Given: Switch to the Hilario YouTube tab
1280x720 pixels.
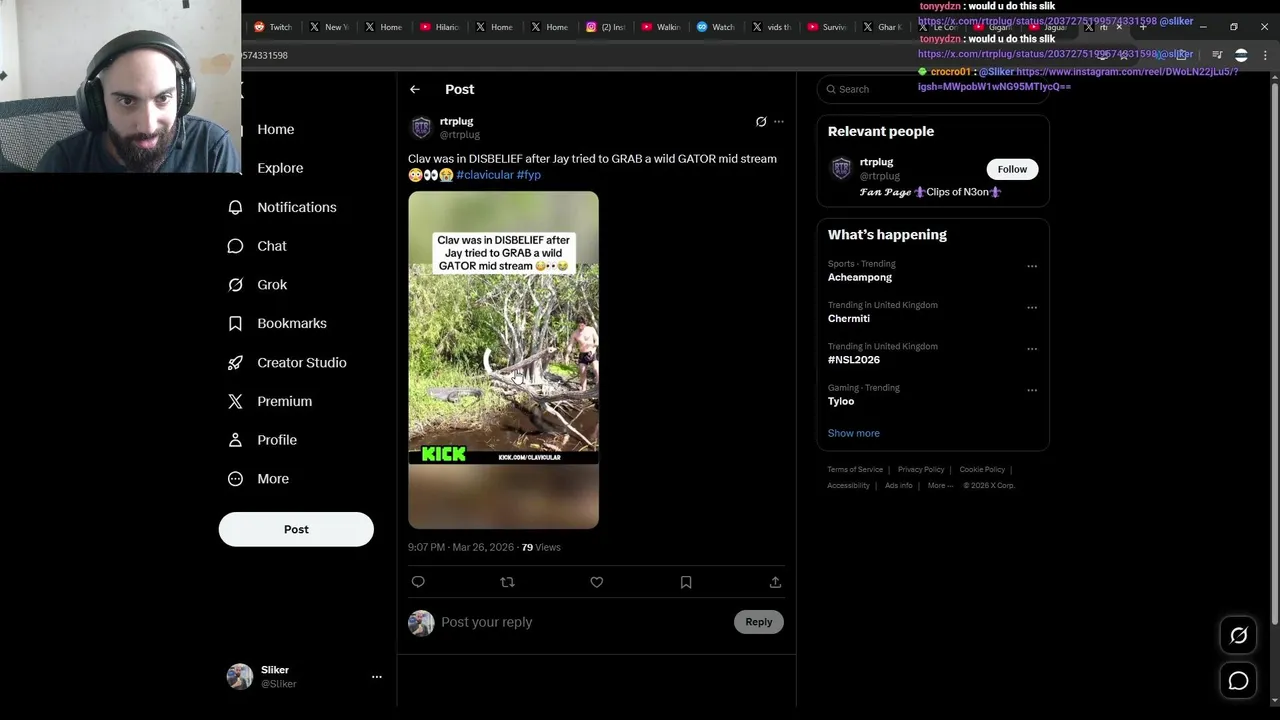Looking at the screenshot, I should tap(439, 27).
